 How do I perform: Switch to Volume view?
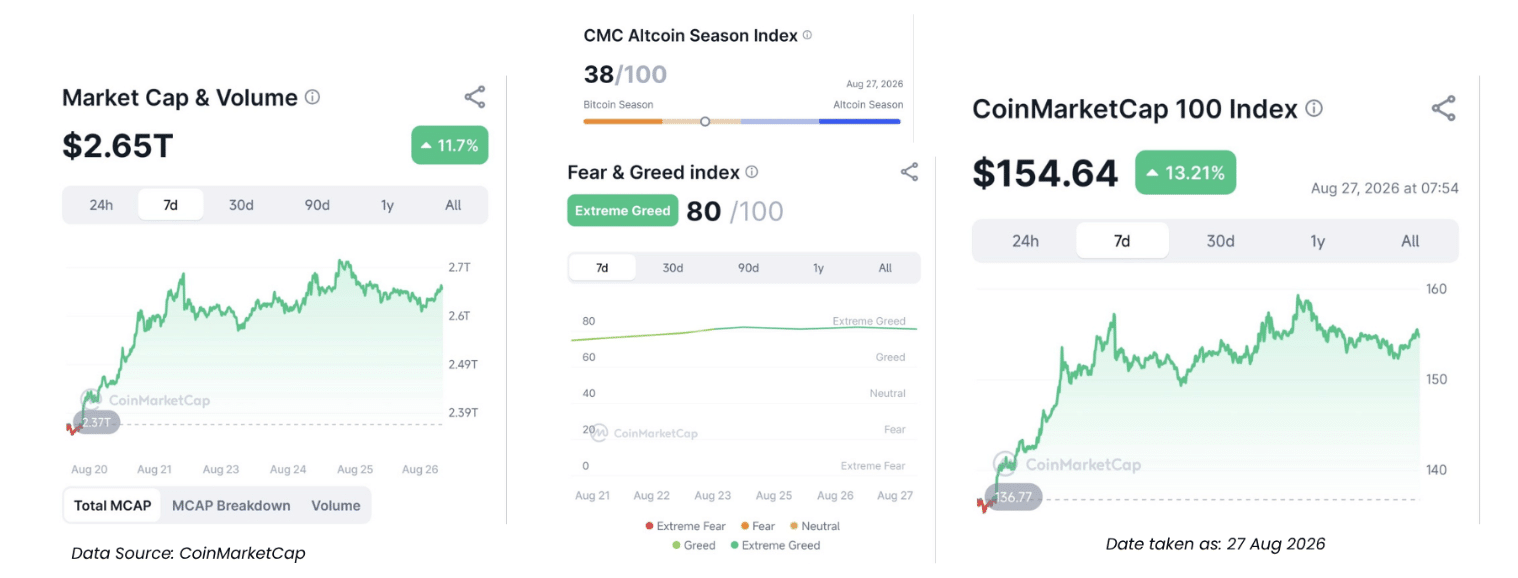click(x=335, y=505)
